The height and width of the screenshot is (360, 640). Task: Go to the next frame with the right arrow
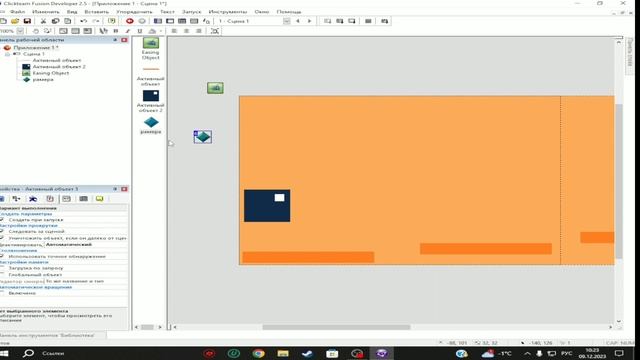click(x=309, y=21)
